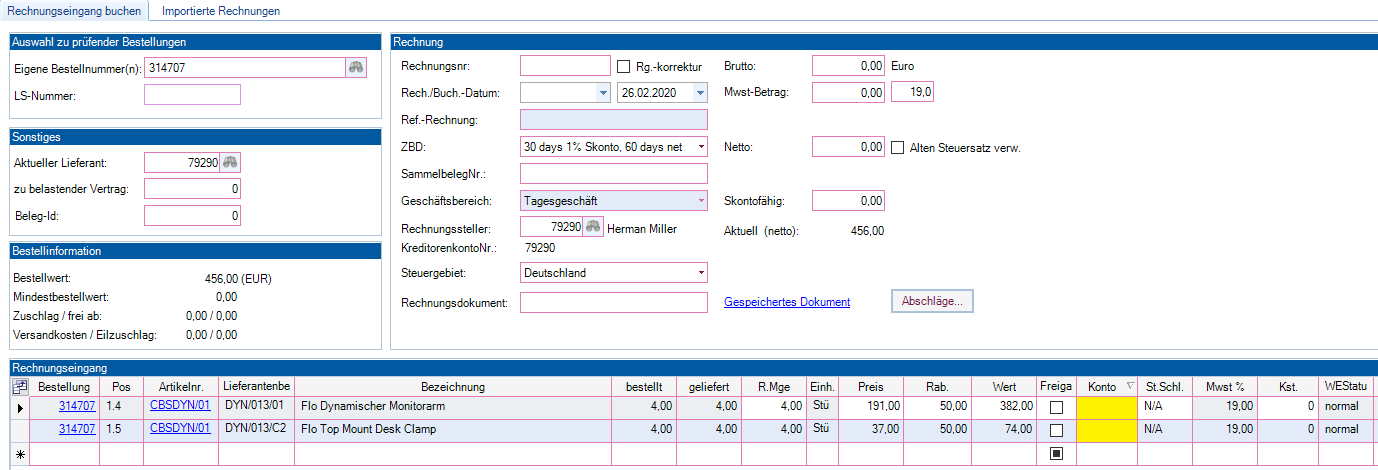Click the Rechnungsnr input field
The height and width of the screenshot is (470, 1378).
tap(565, 66)
